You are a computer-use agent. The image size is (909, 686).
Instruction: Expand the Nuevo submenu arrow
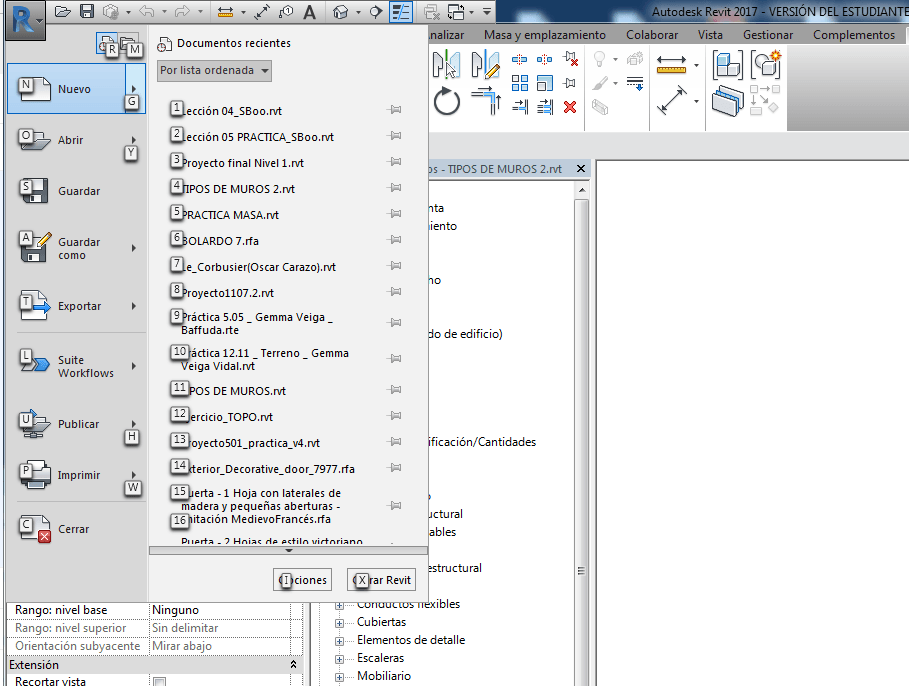coord(134,88)
